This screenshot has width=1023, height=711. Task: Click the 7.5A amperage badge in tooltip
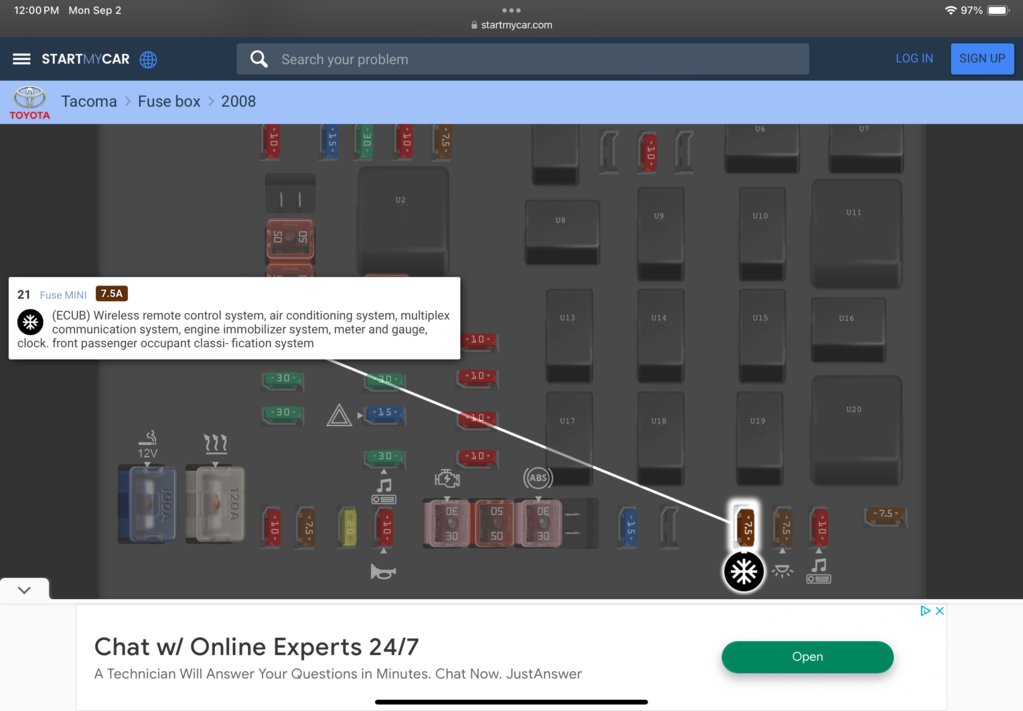(x=112, y=294)
